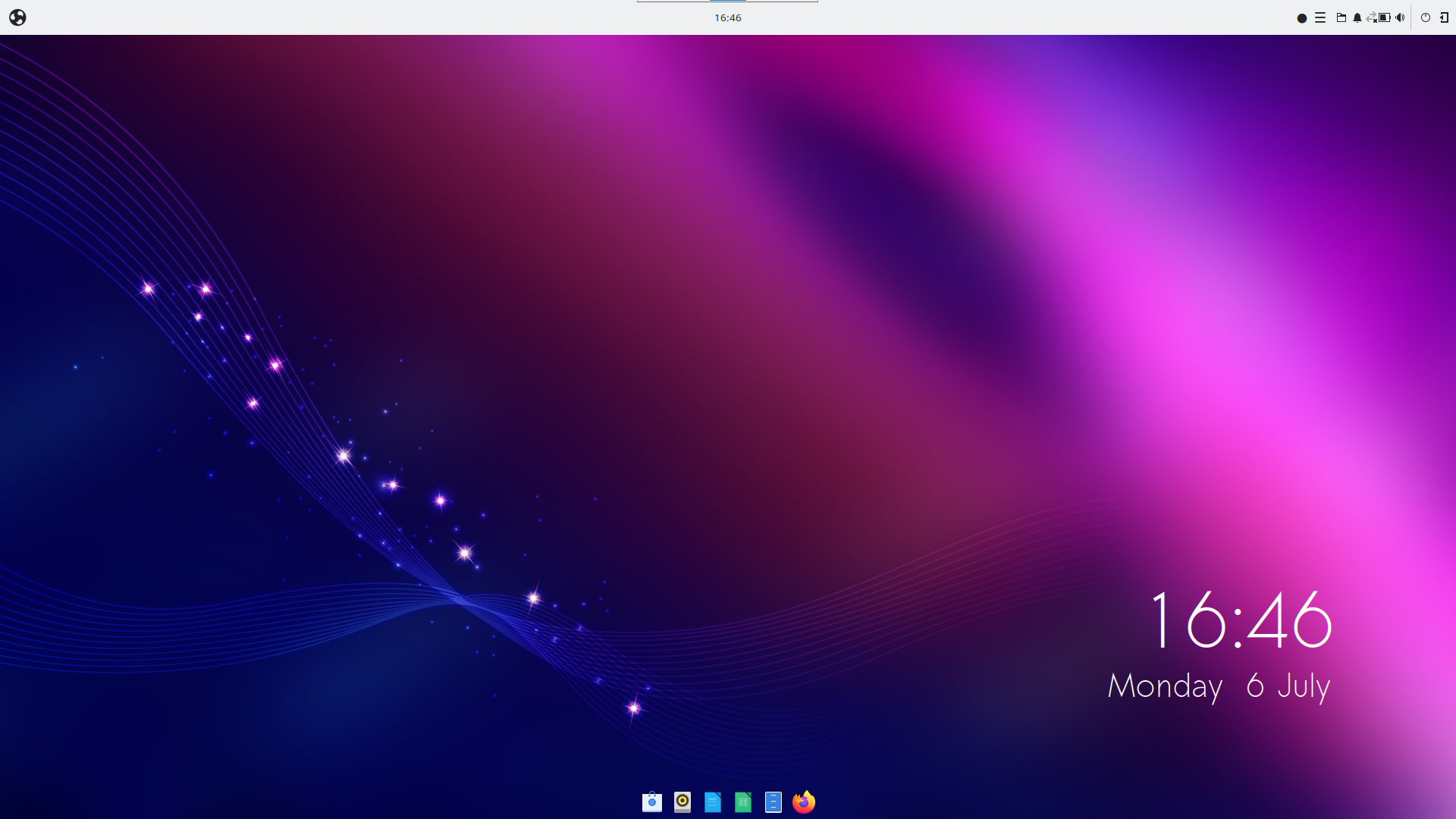Open Firefox from the dock

pyautogui.click(x=804, y=802)
